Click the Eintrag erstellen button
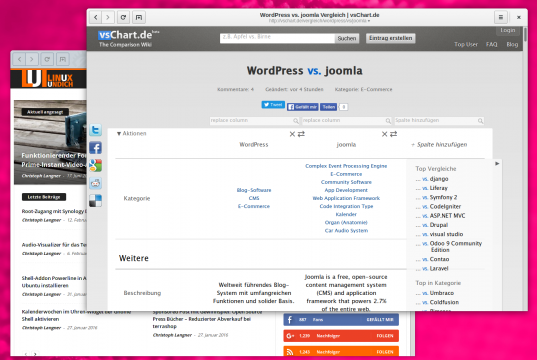The width and height of the screenshot is (537, 360). 391,38
